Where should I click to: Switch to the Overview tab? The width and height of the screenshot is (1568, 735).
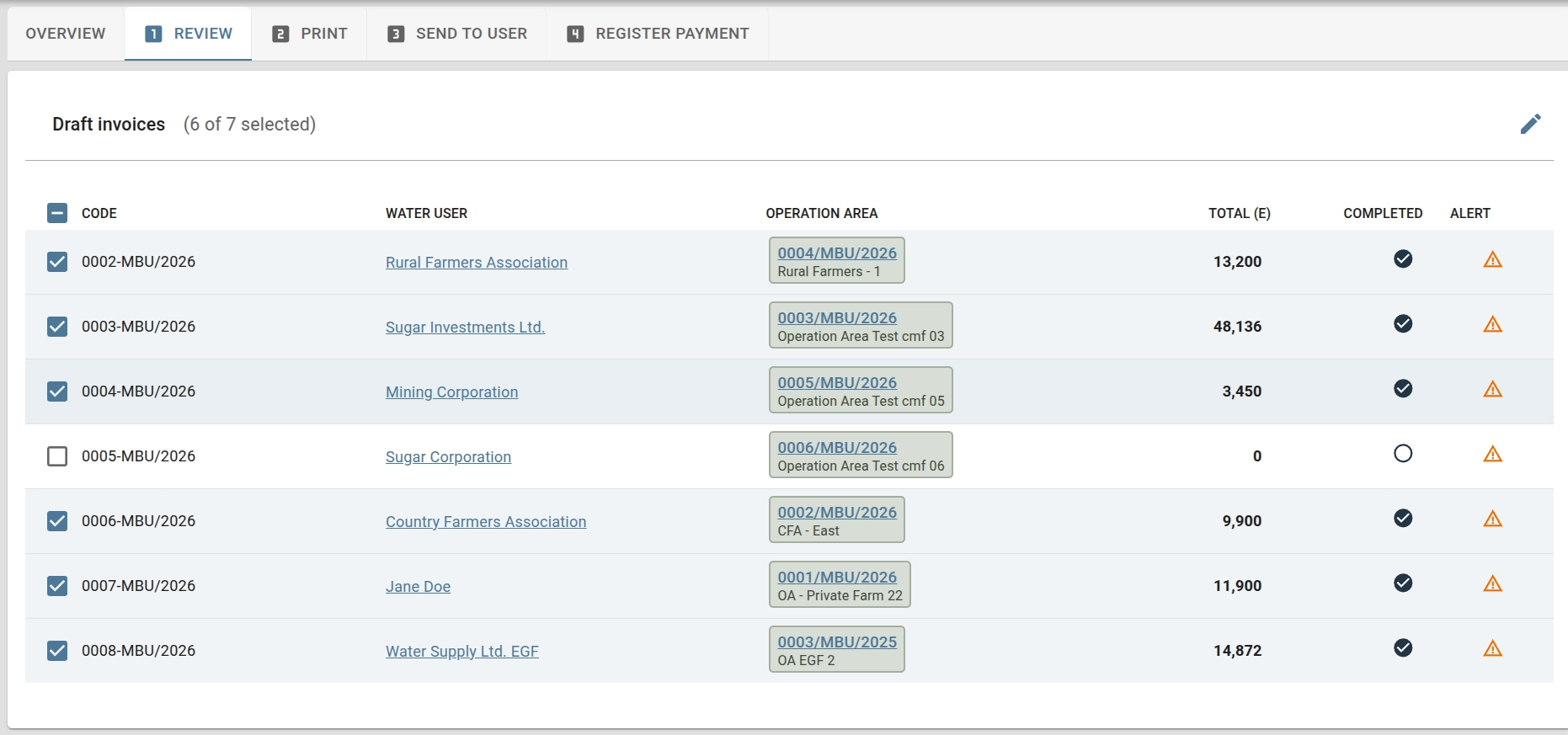66,34
